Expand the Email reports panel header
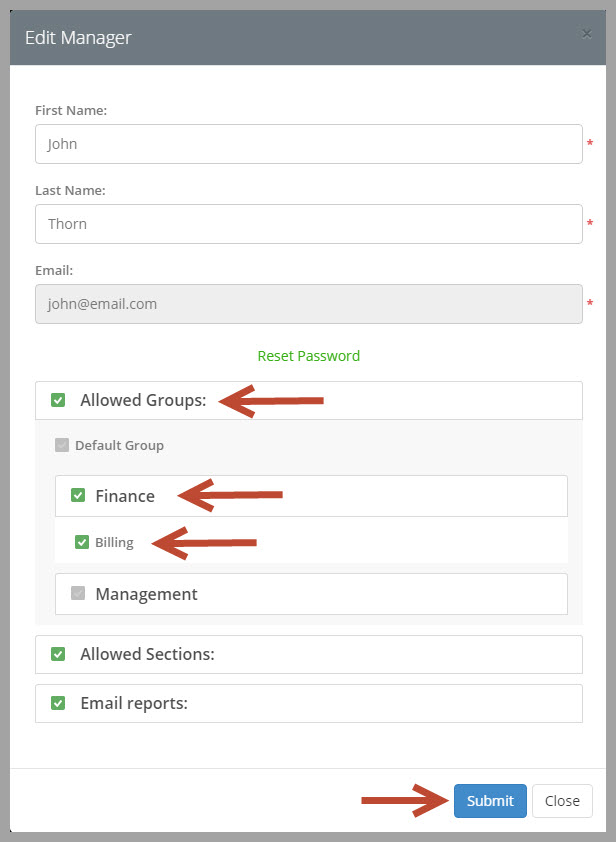 (x=309, y=703)
